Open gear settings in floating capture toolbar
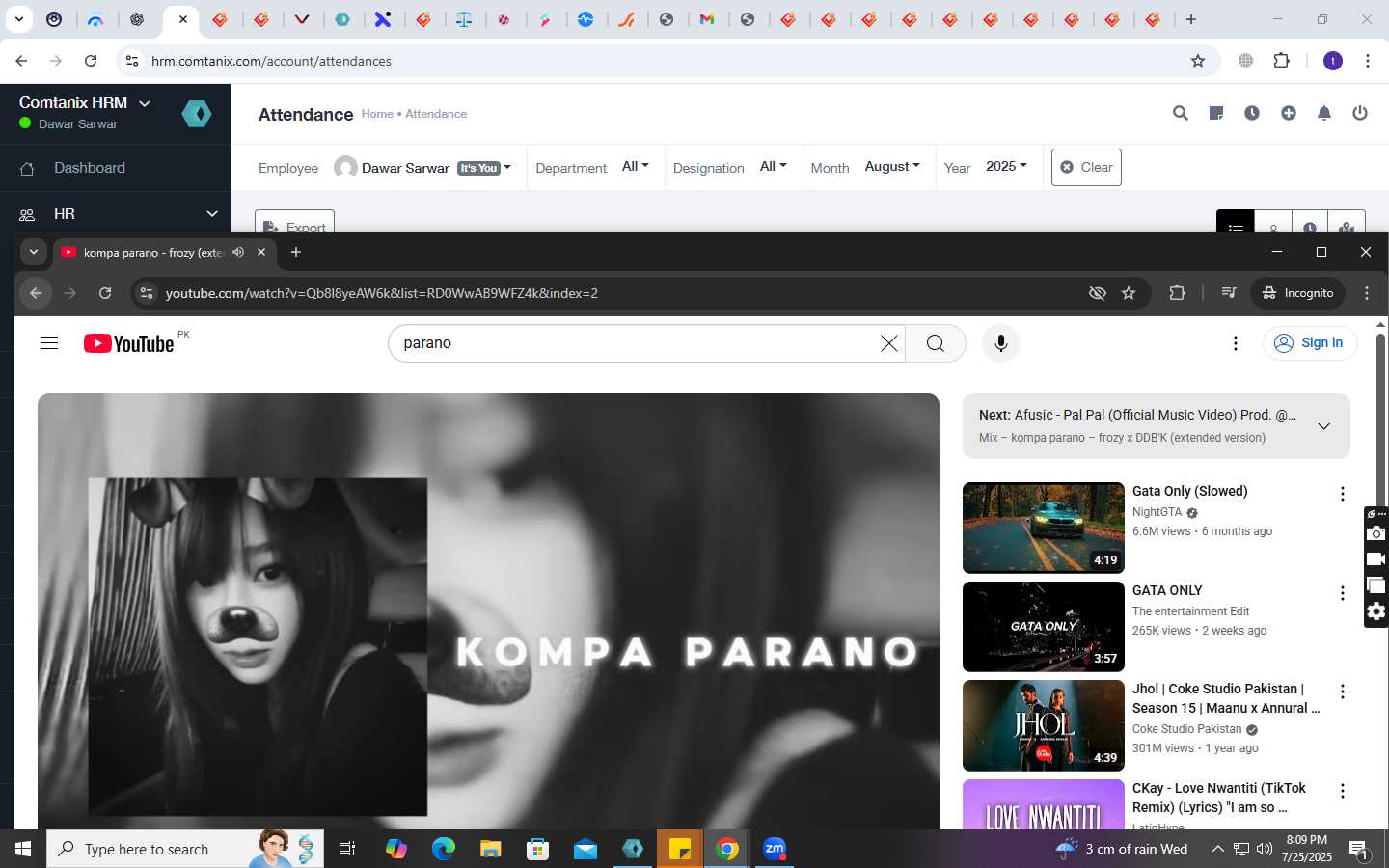The height and width of the screenshot is (868, 1389). pyautogui.click(x=1376, y=611)
